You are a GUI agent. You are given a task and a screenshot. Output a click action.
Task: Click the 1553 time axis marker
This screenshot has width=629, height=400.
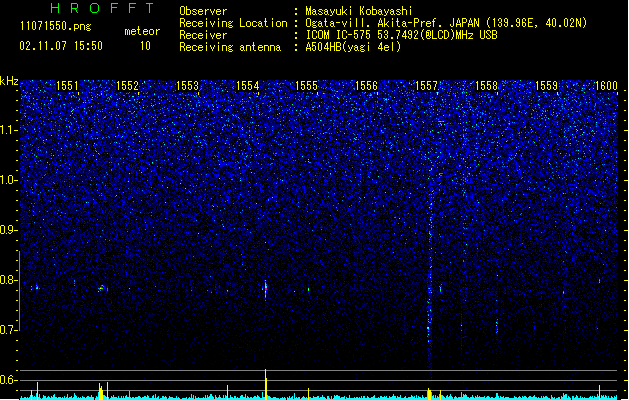[x=187, y=85]
